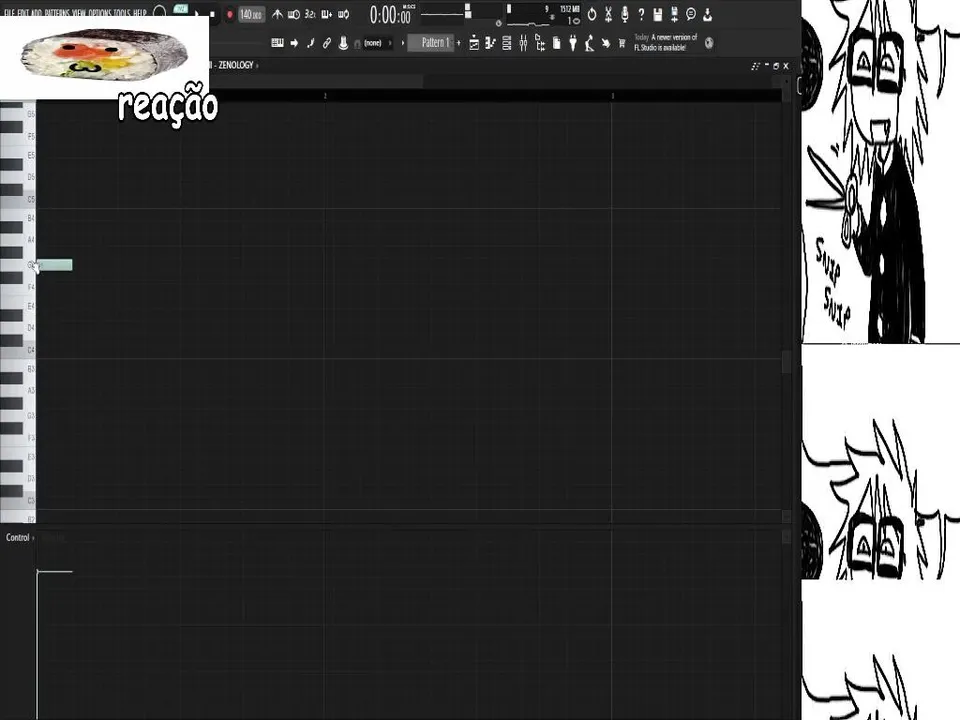Viewport: 960px width, 720px height.
Task: Open the speech bubble info icon
Action: (x=691, y=14)
